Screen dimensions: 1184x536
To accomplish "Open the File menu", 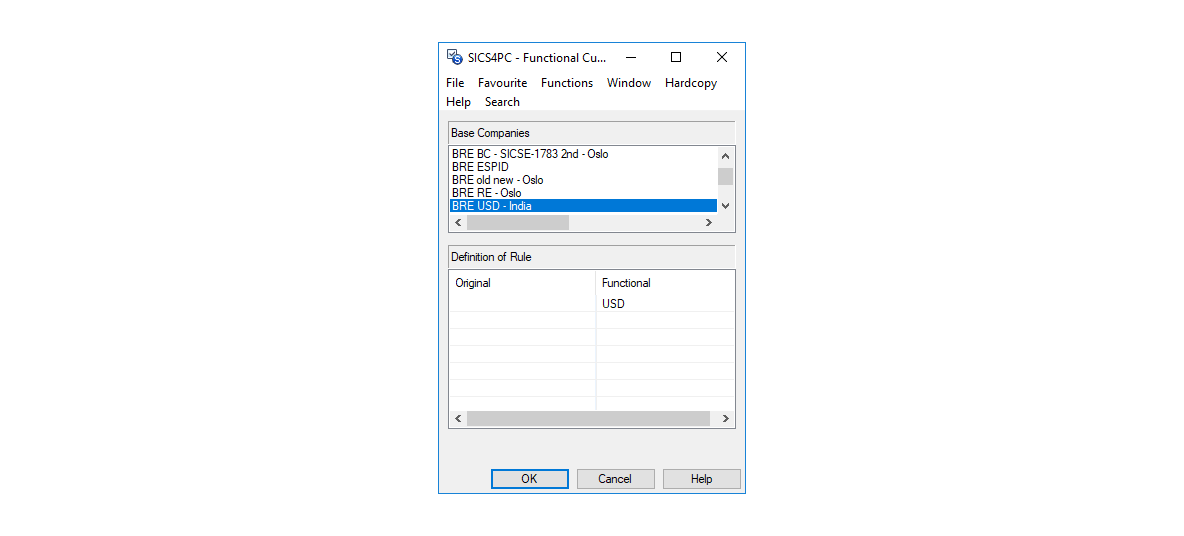I will click(x=455, y=83).
